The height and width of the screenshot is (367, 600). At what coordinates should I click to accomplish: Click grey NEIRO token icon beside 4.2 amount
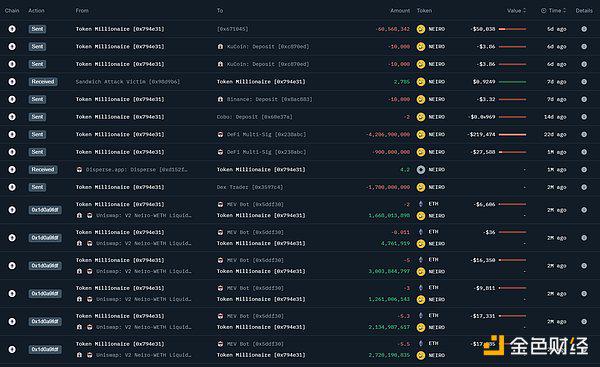pos(421,170)
